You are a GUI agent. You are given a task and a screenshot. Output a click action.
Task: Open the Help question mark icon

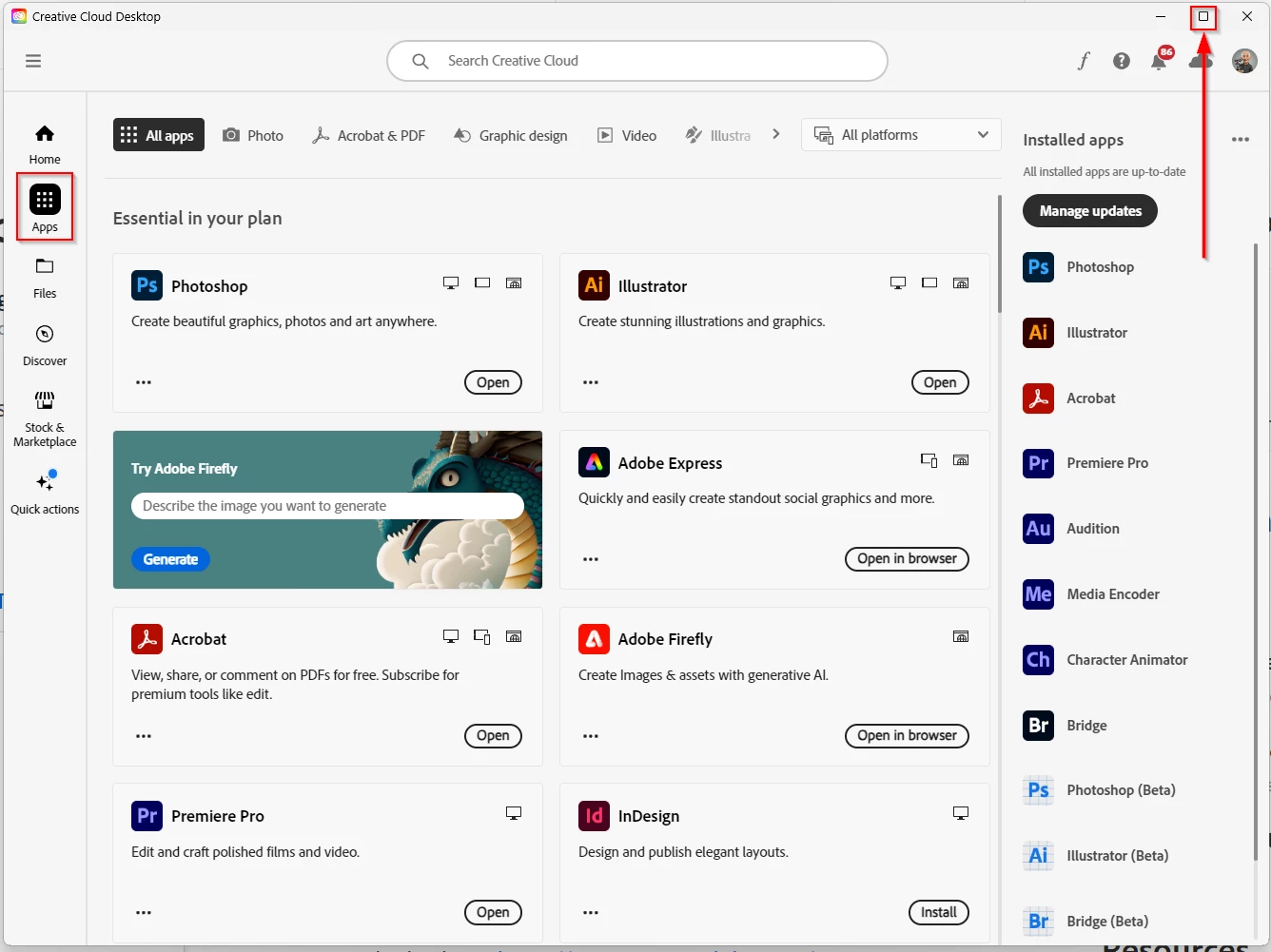click(x=1122, y=61)
